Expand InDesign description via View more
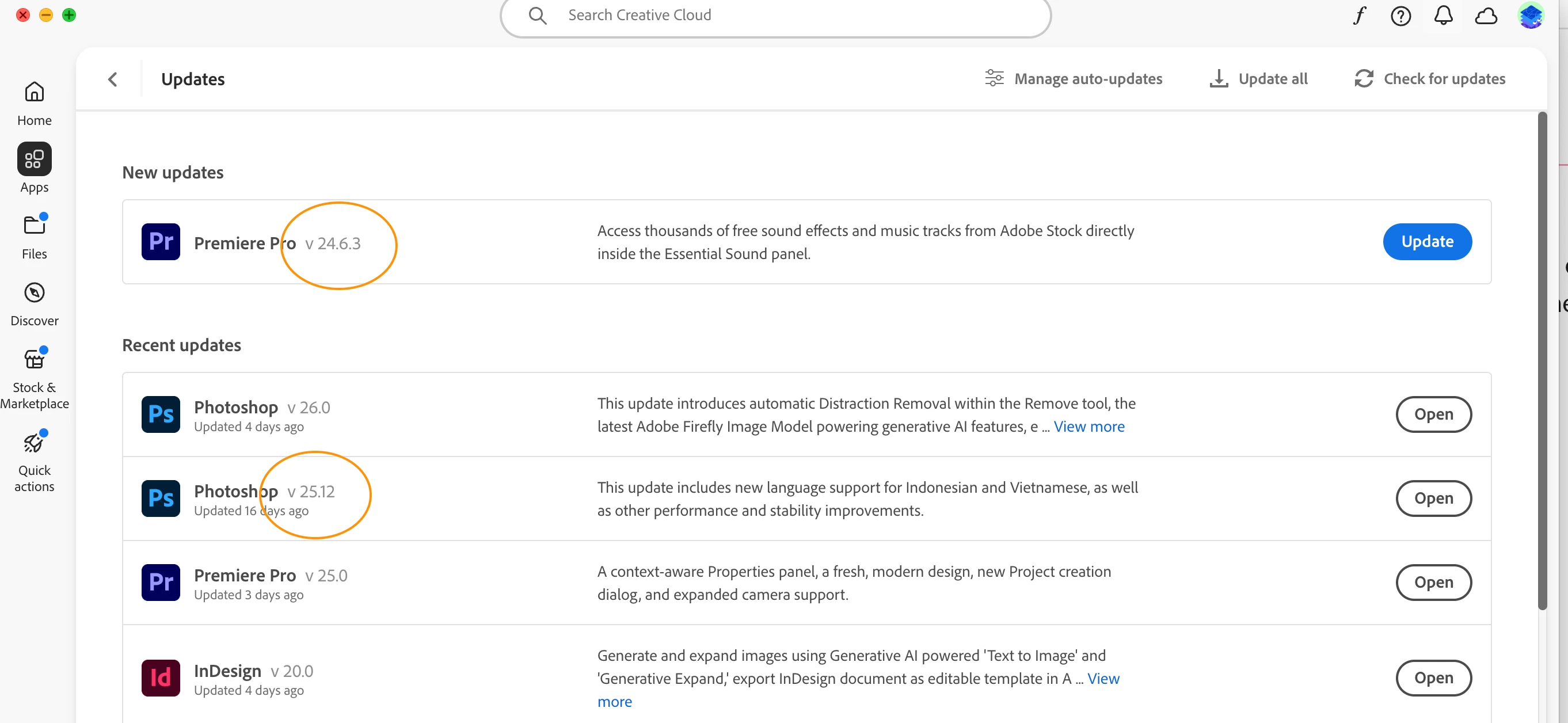The width and height of the screenshot is (1568, 723). coord(1103,679)
